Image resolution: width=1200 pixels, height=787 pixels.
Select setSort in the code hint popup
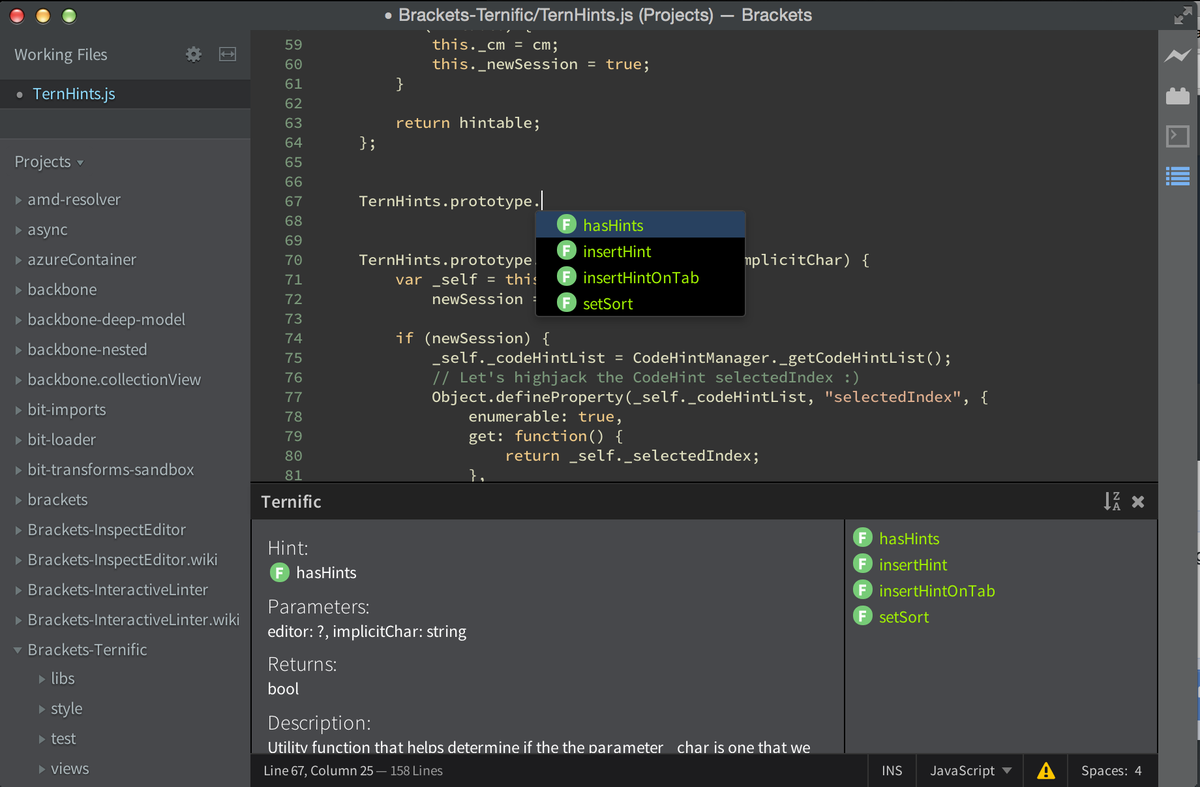click(x=640, y=303)
